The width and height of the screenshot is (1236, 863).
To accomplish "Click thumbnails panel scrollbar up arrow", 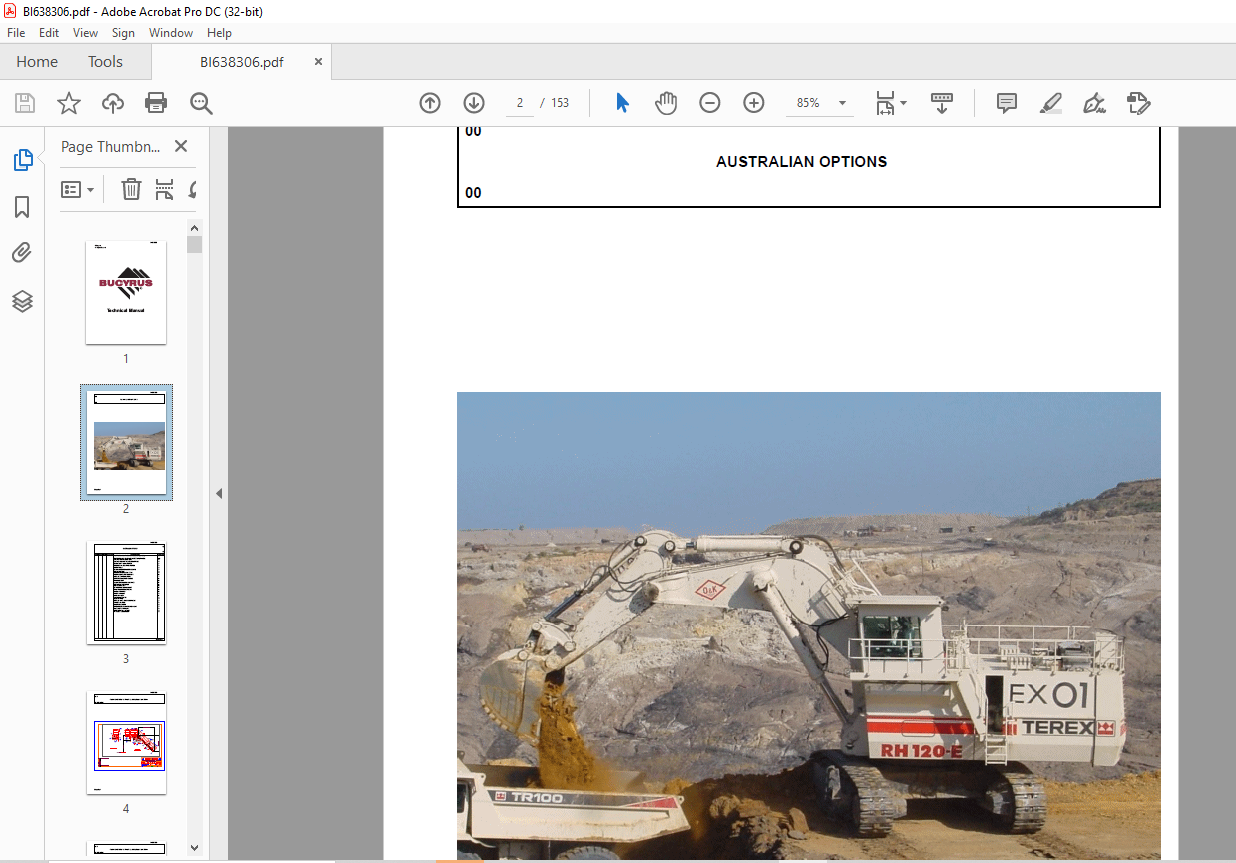I will pyautogui.click(x=194, y=227).
